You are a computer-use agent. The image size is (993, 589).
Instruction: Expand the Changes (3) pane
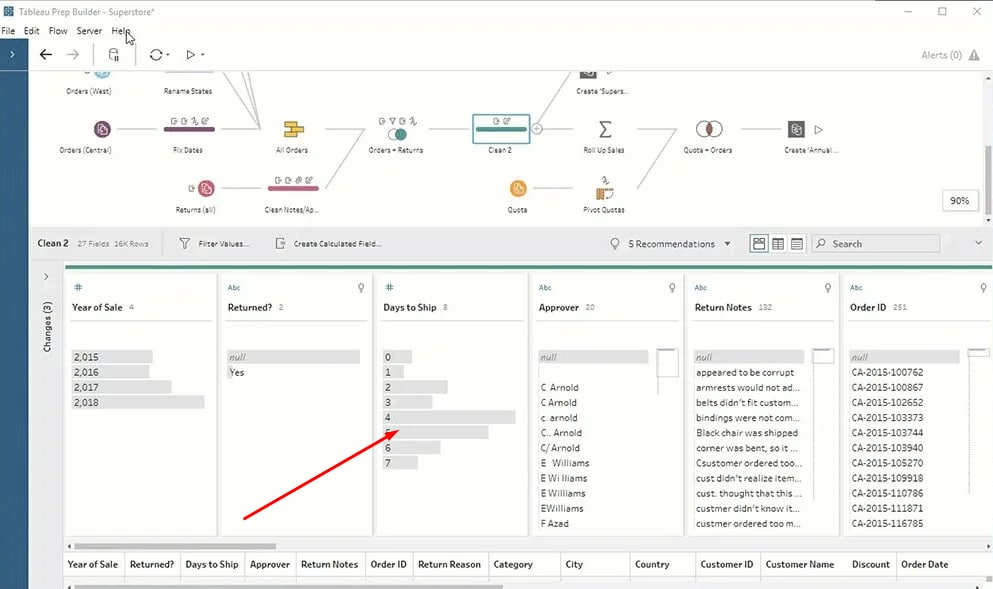click(x=46, y=277)
